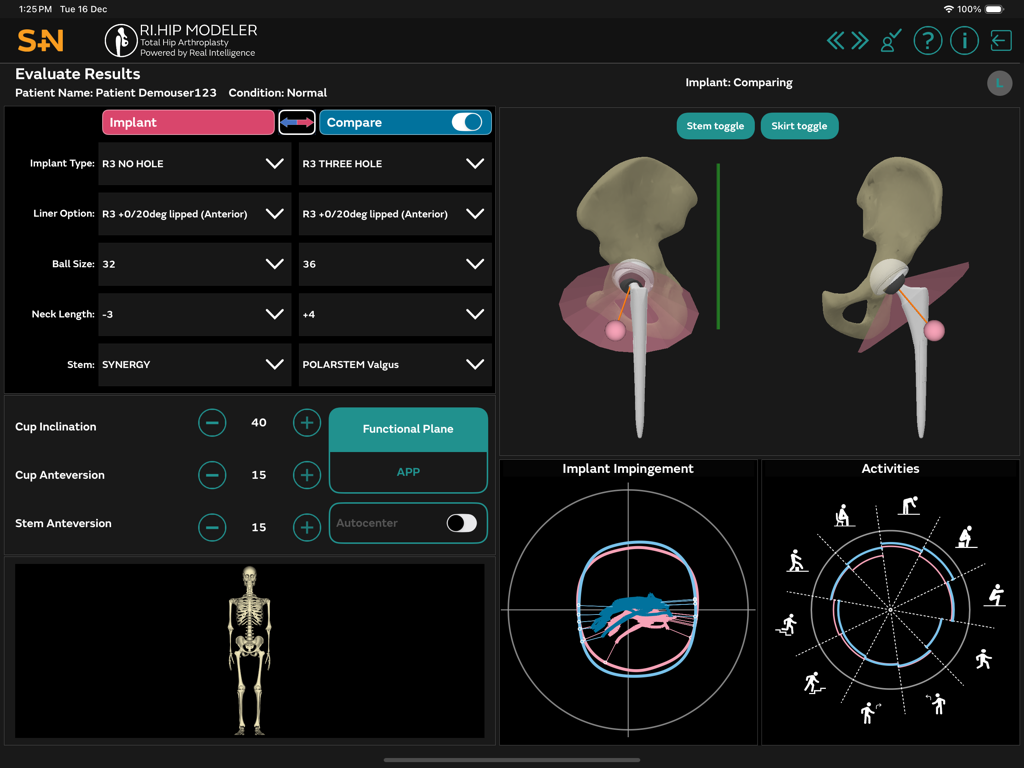This screenshot has width=1024, height=768.
Task: Open the Ball Size 32 dropdown
Action: point(195,264)
